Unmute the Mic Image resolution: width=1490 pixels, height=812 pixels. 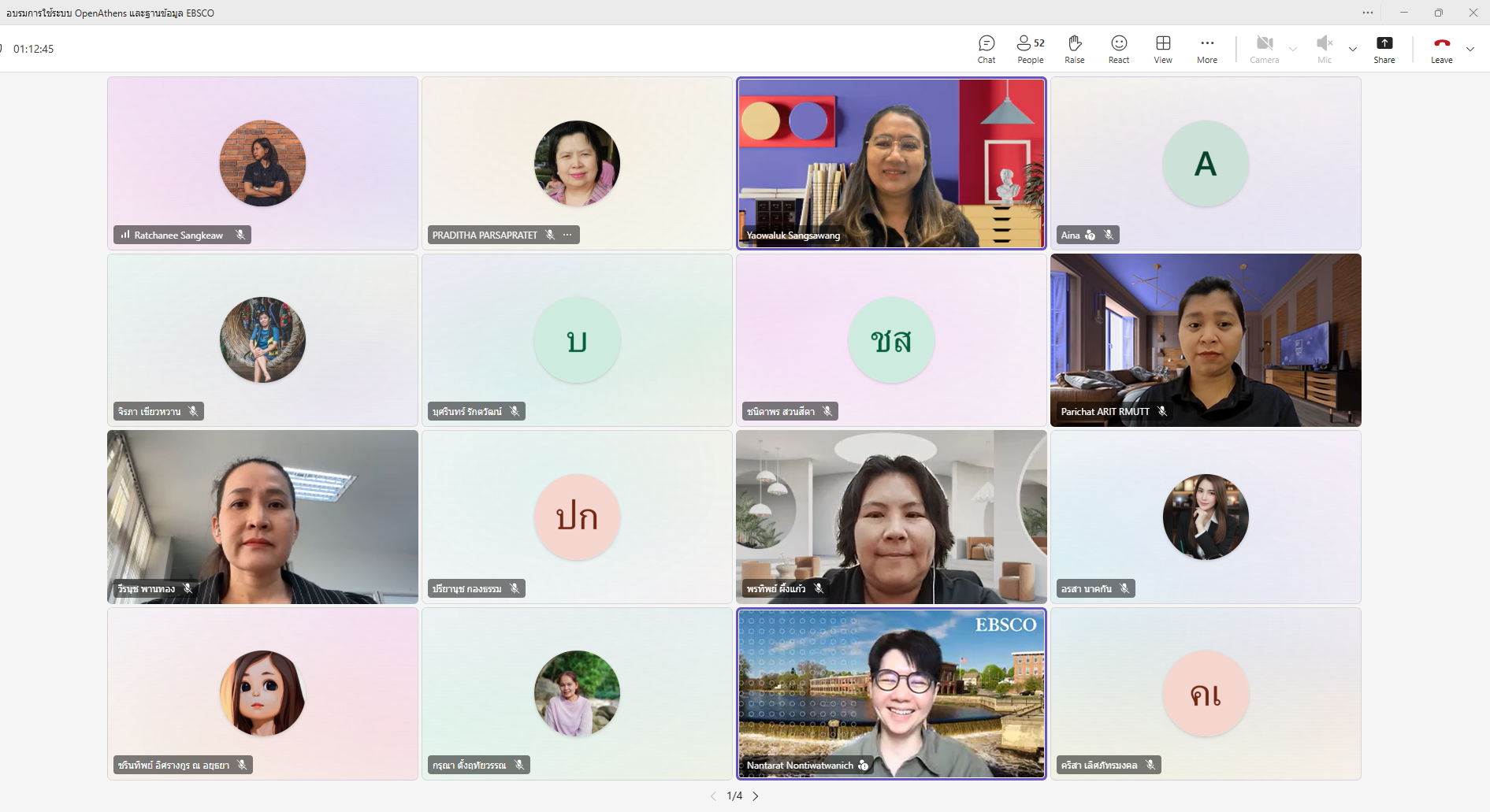point(1325,49)
